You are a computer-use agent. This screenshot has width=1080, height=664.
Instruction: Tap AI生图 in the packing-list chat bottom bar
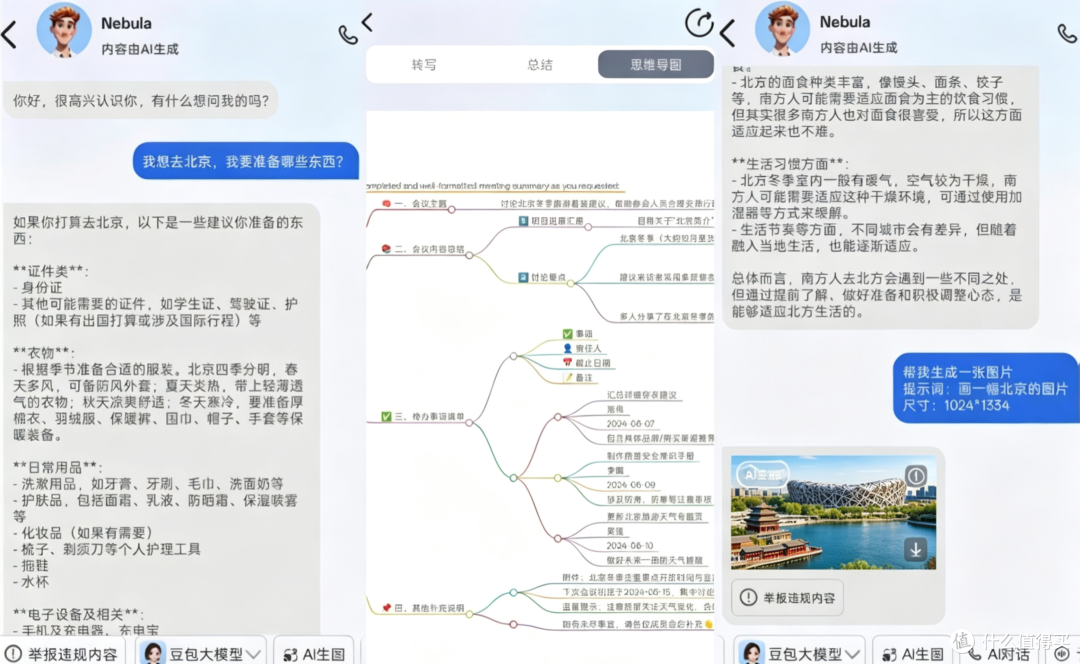point(314,654)
